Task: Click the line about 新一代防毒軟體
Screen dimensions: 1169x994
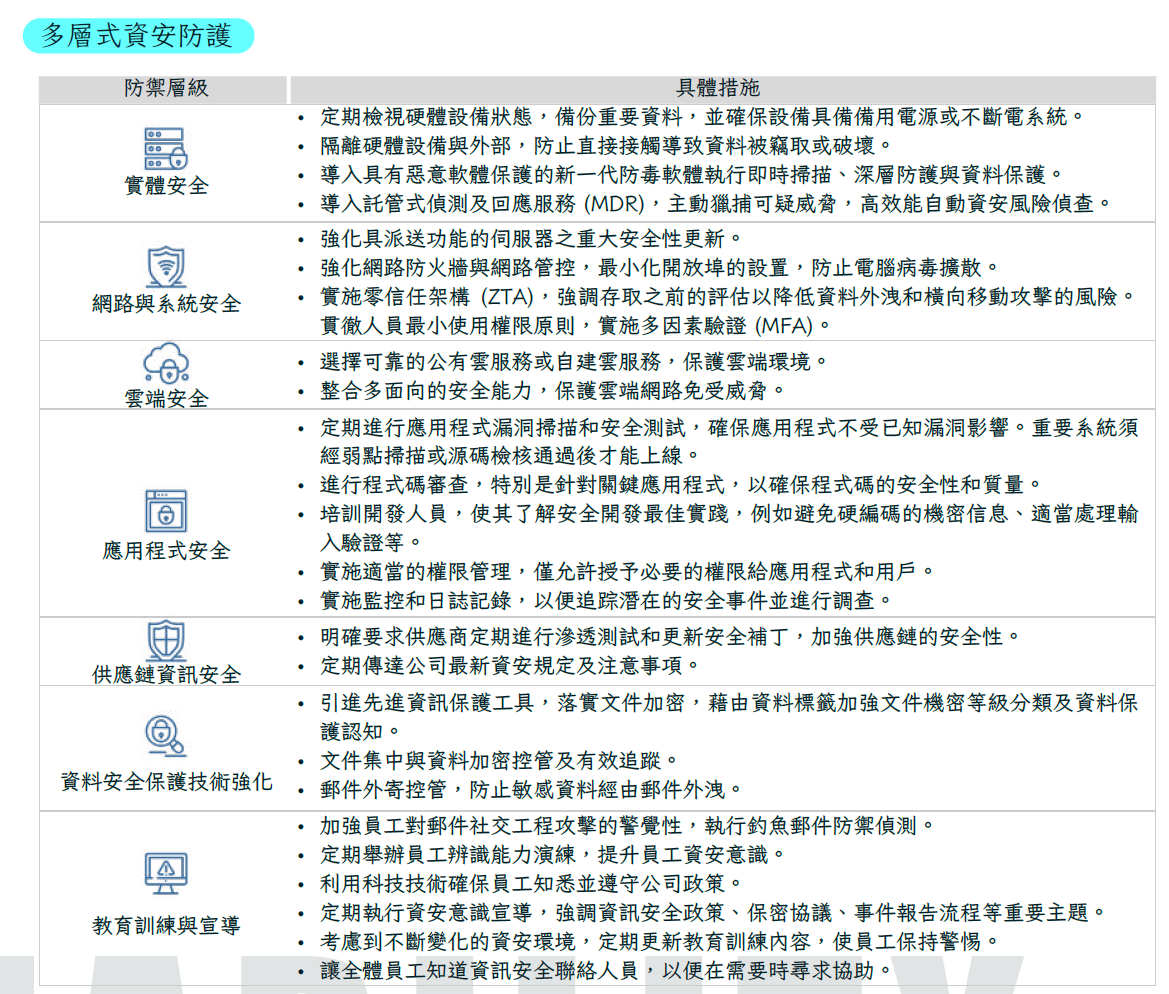Action: tap(692, 174)
